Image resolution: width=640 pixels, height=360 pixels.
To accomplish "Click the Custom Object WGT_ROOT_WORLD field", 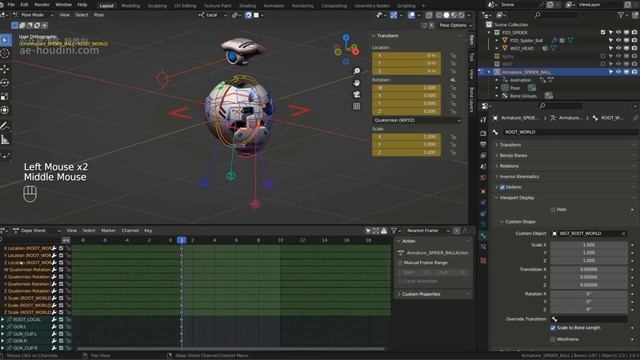I will coord(588,234).
